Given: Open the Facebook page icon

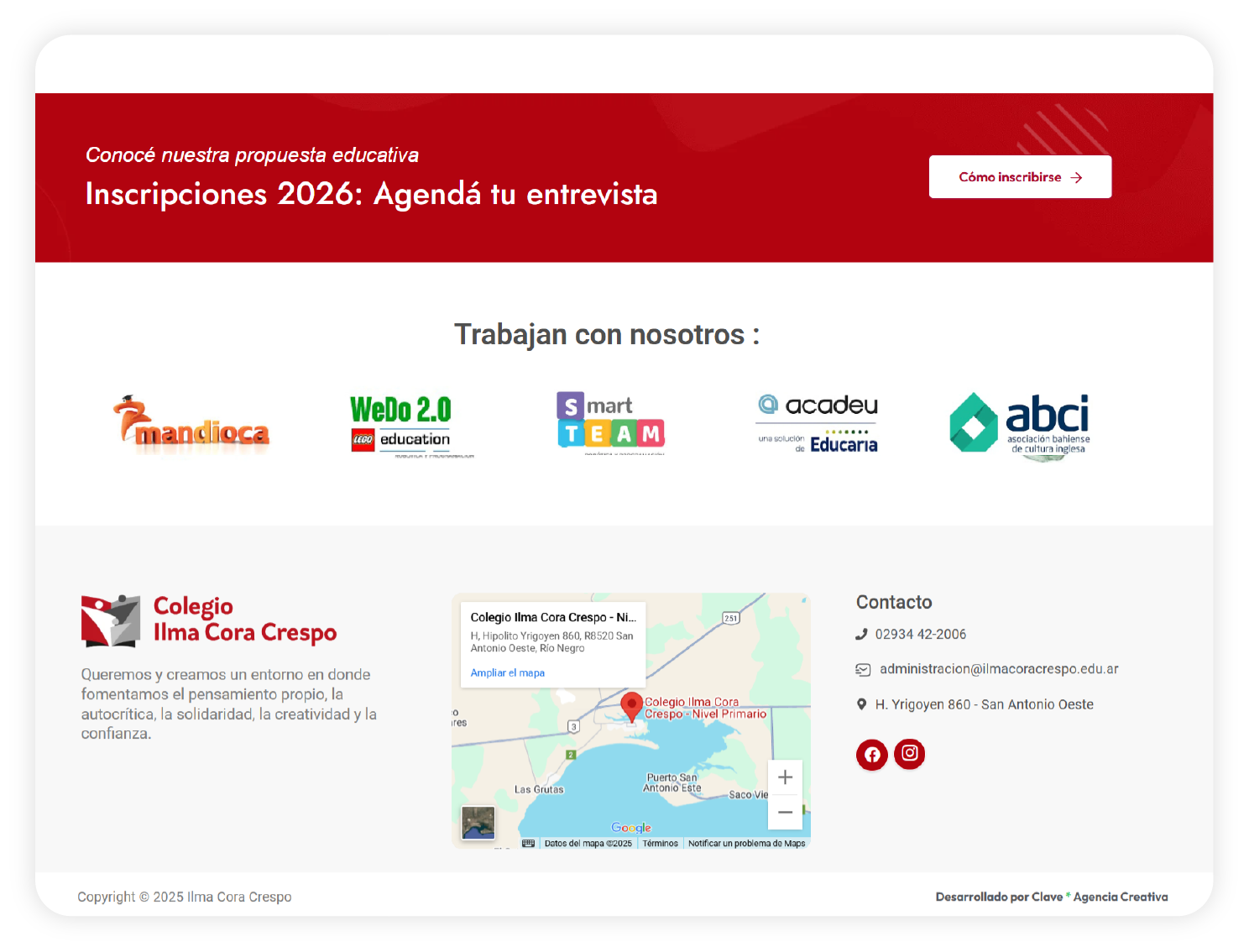Looking at the screenshot, I should [x=872, y=755].
